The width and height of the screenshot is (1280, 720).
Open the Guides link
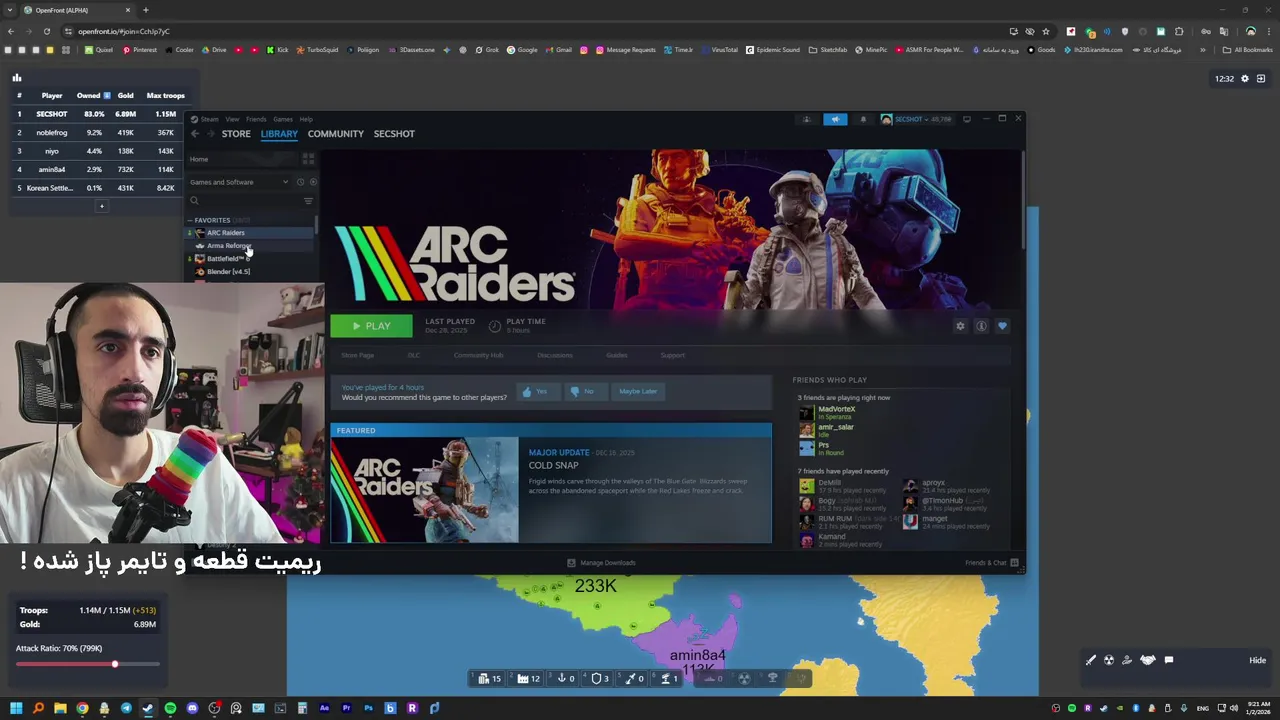616,355
